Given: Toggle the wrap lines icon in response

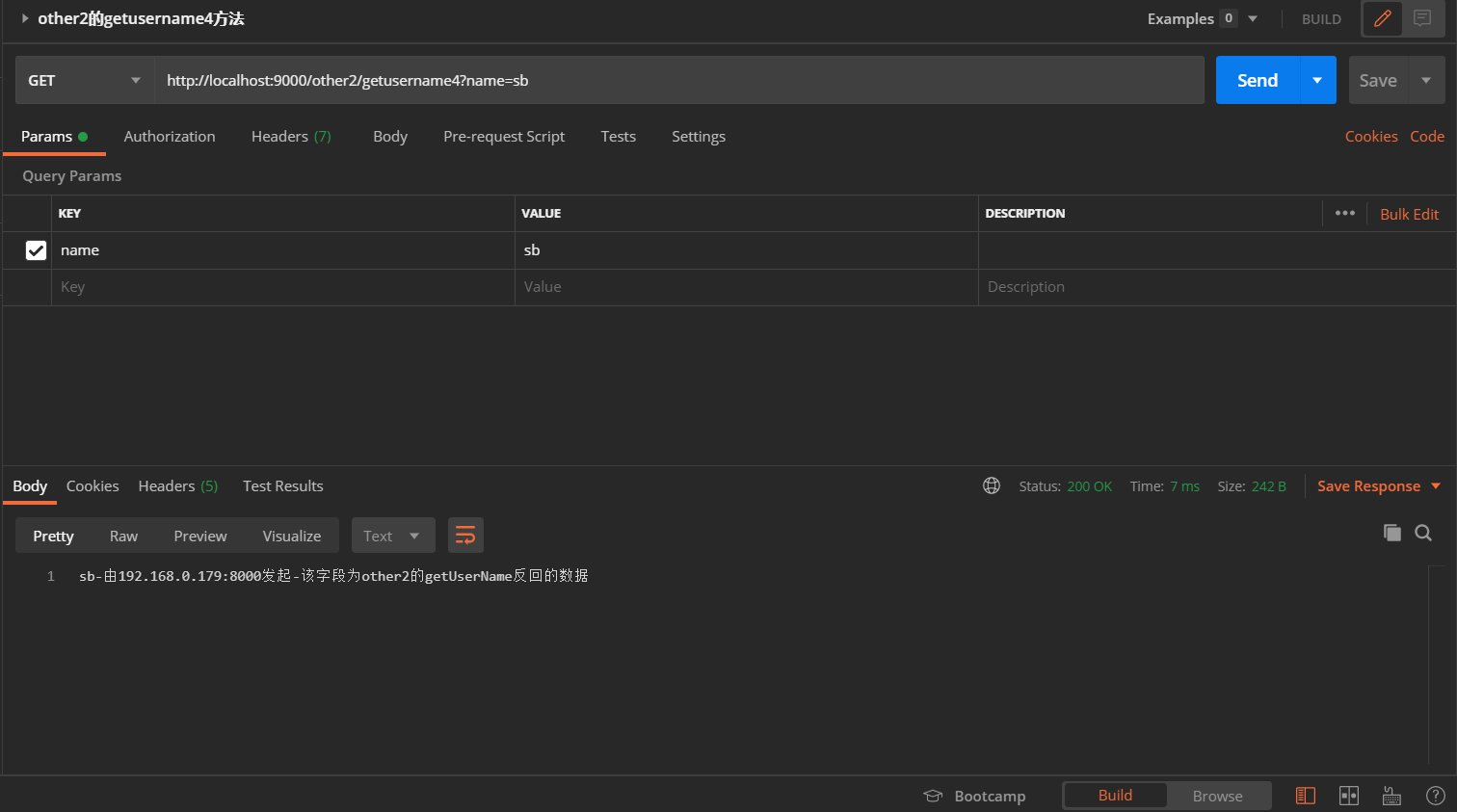Looking at the screenshot, I should [x=465, y=536].
